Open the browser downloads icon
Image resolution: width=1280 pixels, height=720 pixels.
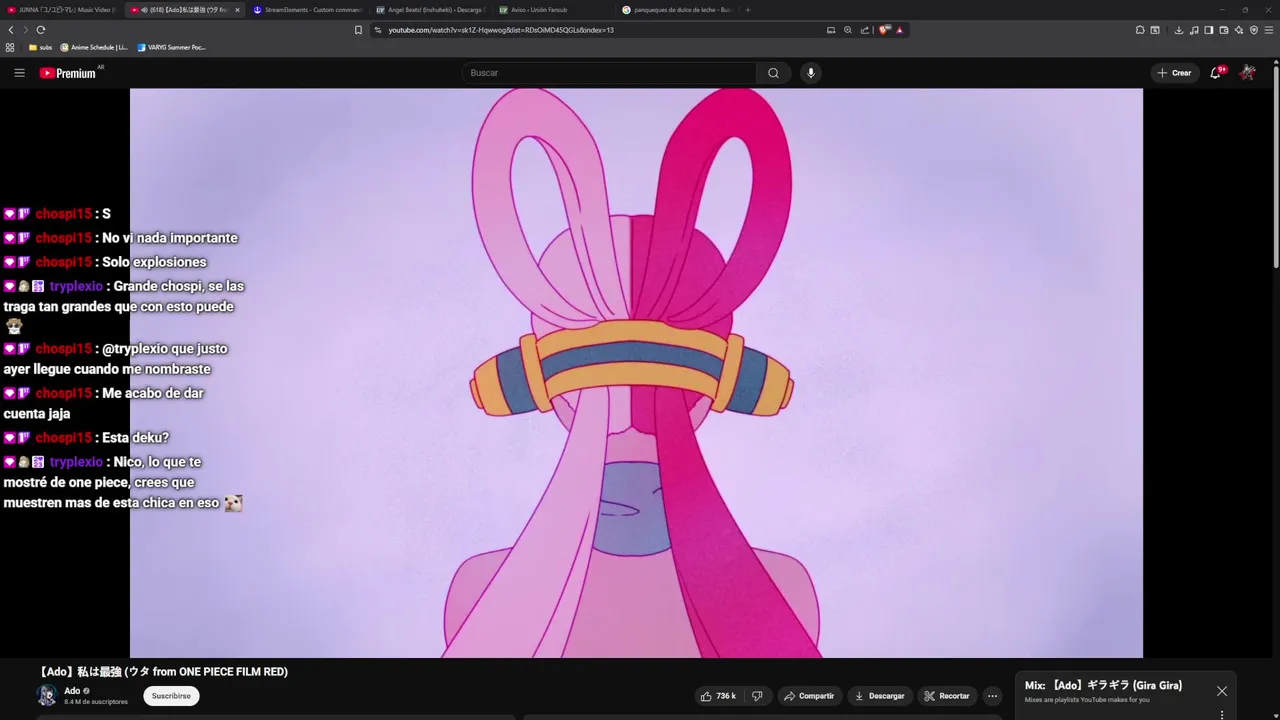click(x=1179, y=30)
